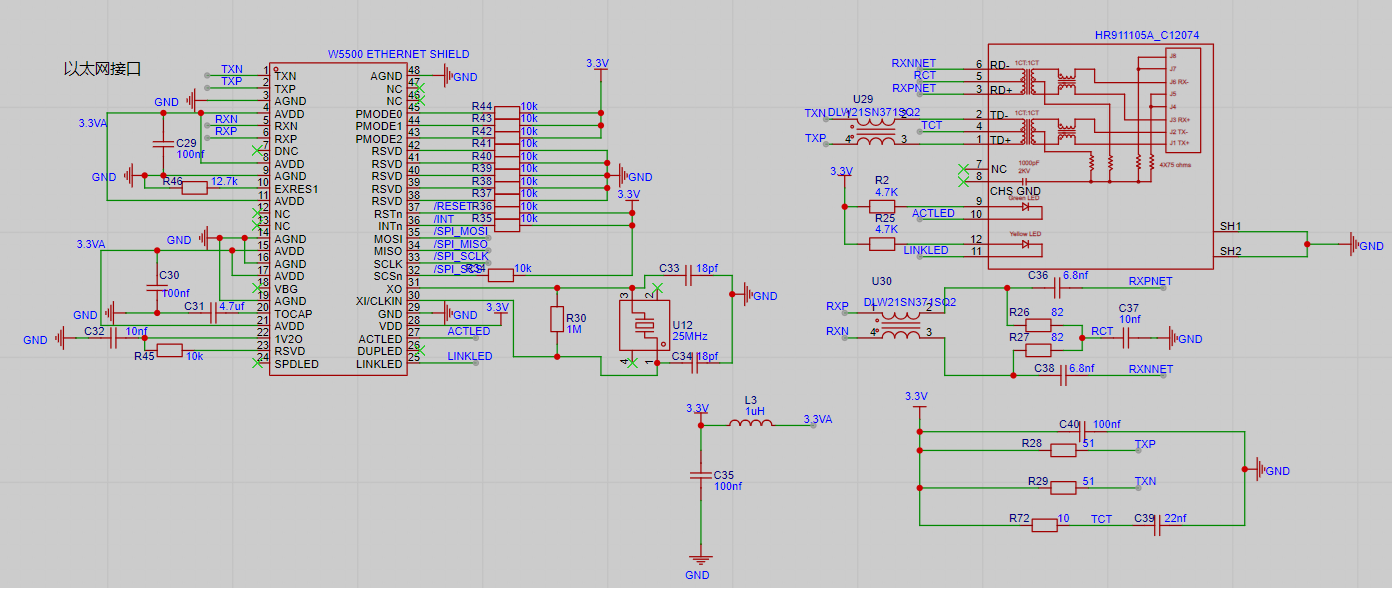Select the U12 25MHz crystal symbol

(644, 324)
